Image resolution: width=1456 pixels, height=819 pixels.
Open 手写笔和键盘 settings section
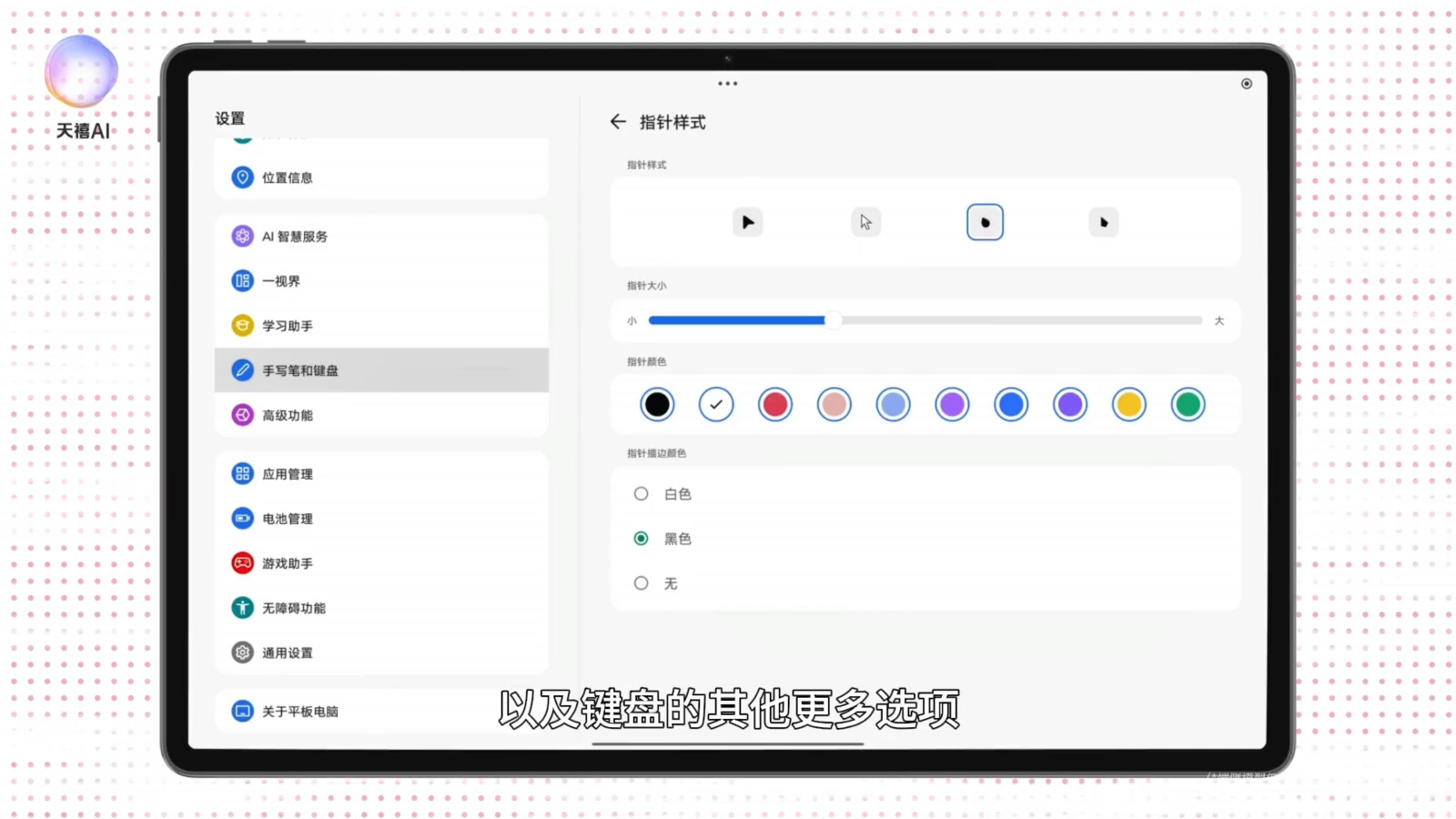coord(300,370)
